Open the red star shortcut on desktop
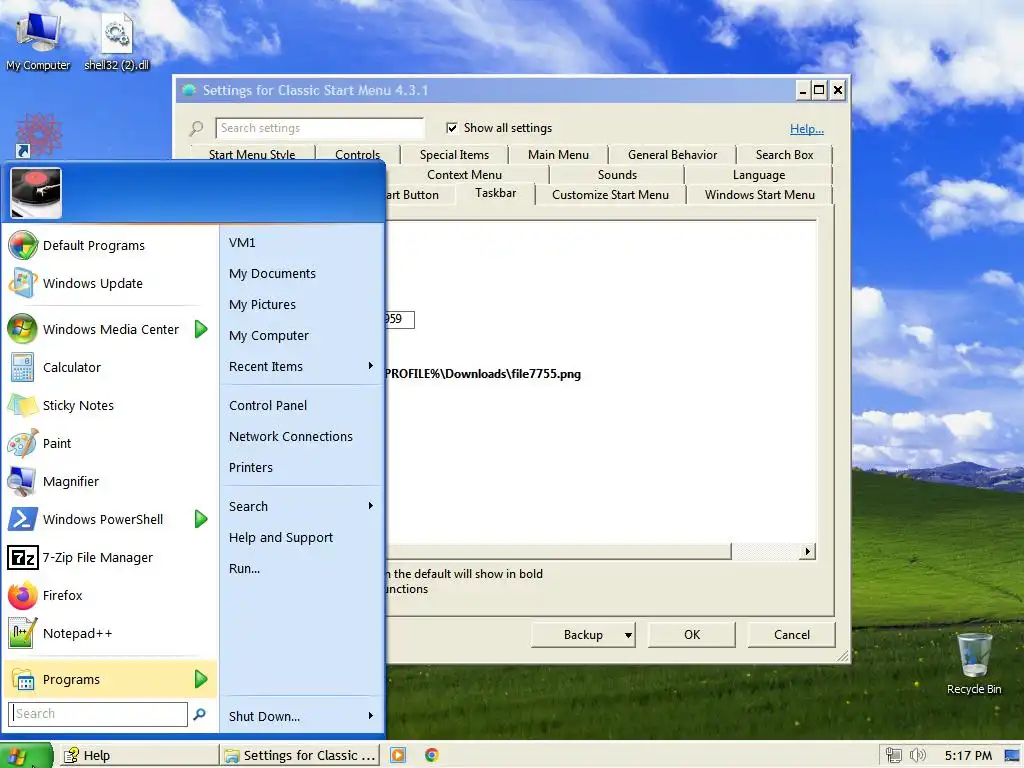1024x768 pixels. pyautogui.click(x=39, y=135)
